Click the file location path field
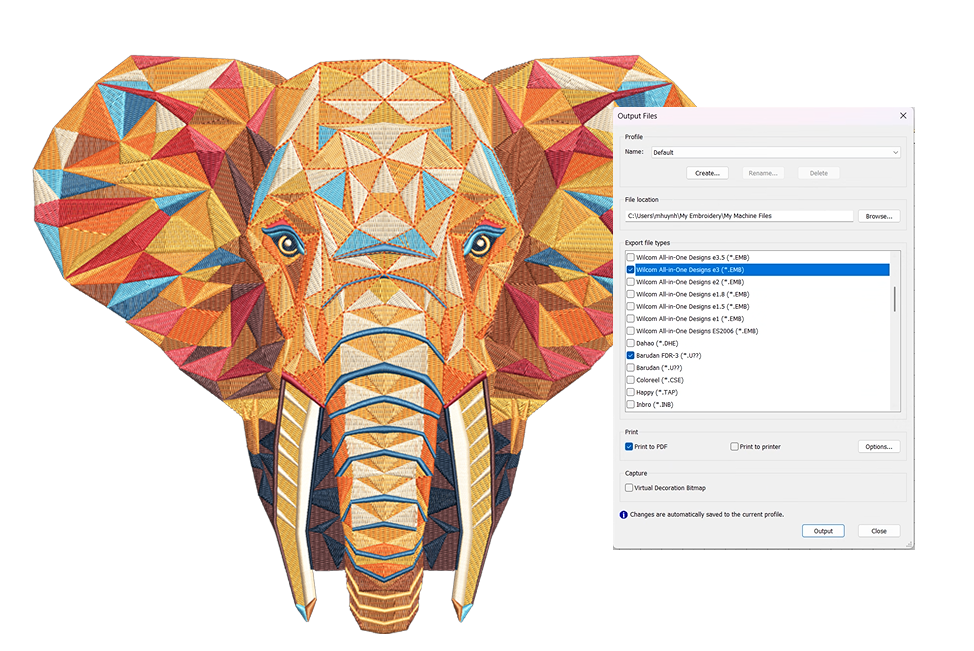The image size is (974, 651). (738, 216)
